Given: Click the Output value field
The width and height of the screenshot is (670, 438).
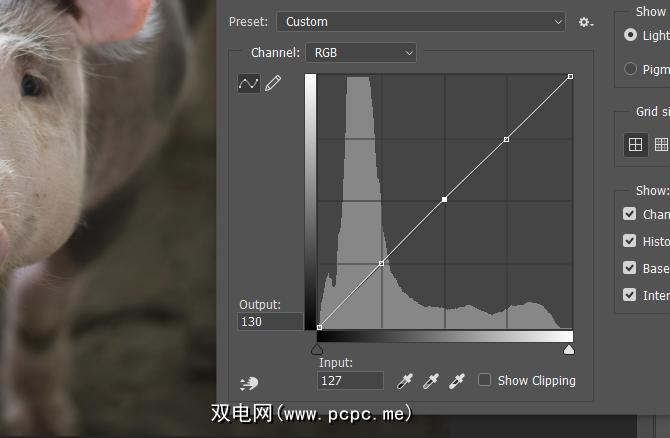Looking at the screenshot, I should coord(270,321).
